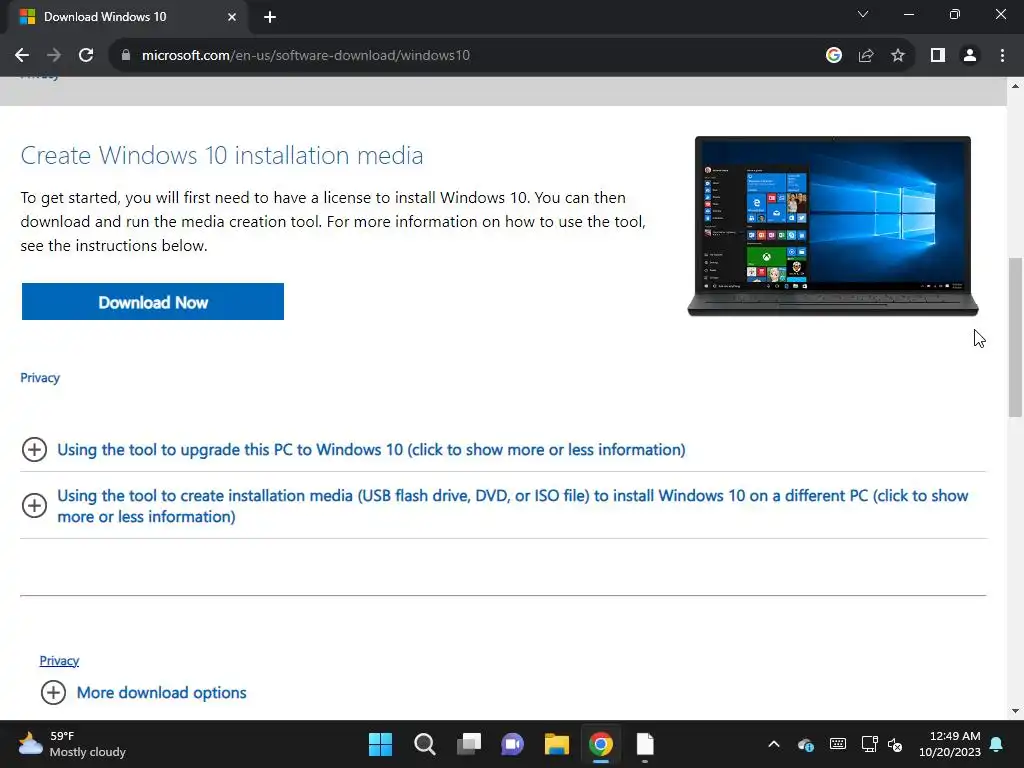Click the plus icon beside More download options
The width and height of the screenshot is (1024, 768).
click(54, 692)
